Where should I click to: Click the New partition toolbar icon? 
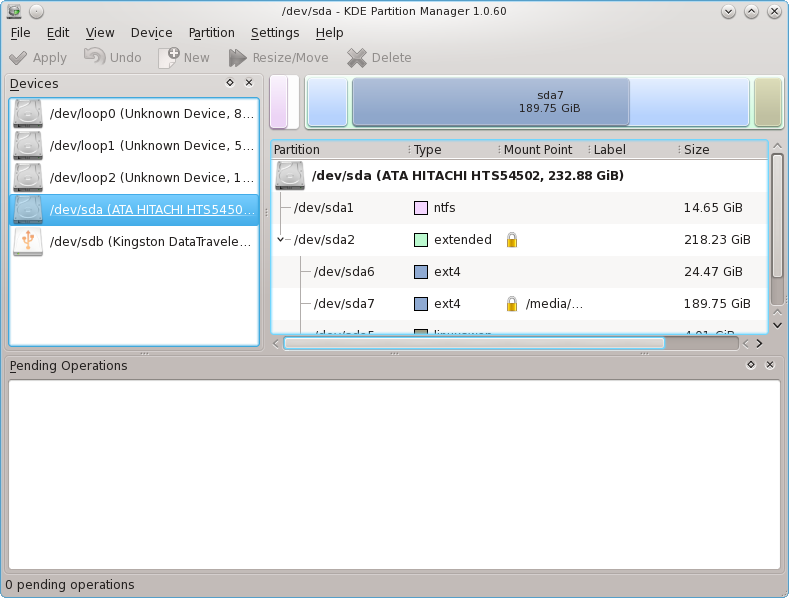[x=169, y=57]
